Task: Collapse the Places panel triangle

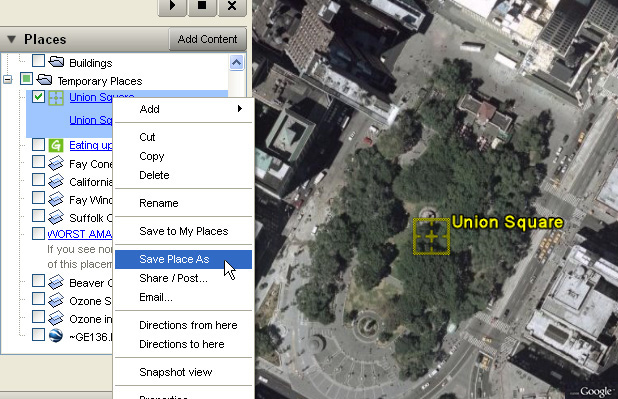Action: pos(11,39)
